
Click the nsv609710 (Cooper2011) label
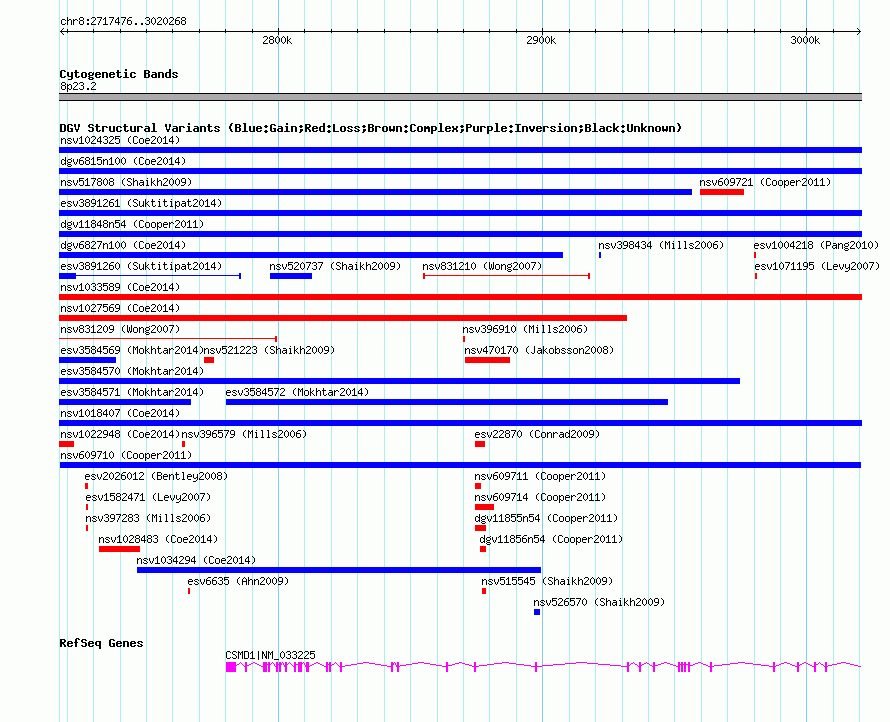[x=126, y=455]
